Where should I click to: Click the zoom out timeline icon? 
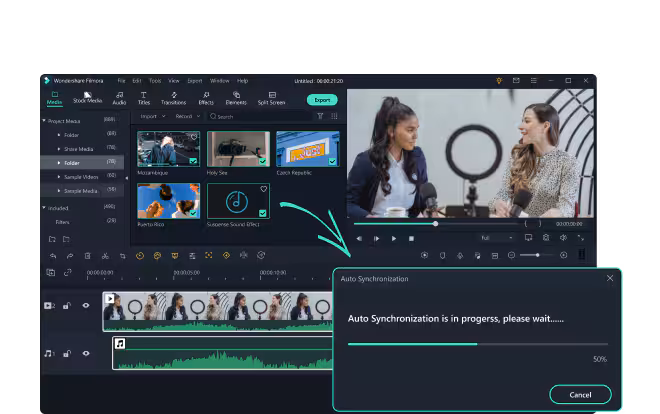point(511,255)
